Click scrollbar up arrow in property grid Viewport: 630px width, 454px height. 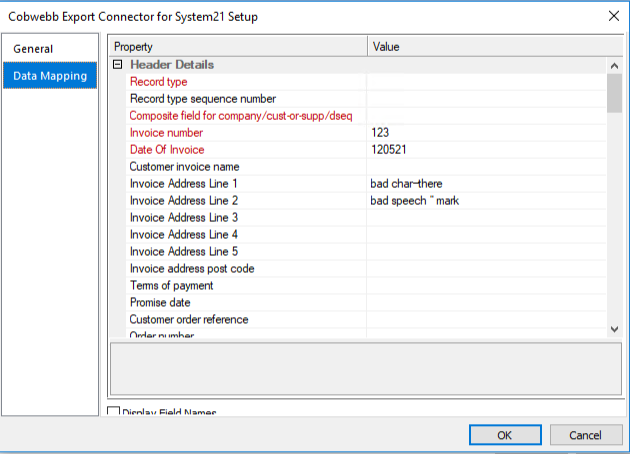tap(615, 66)
